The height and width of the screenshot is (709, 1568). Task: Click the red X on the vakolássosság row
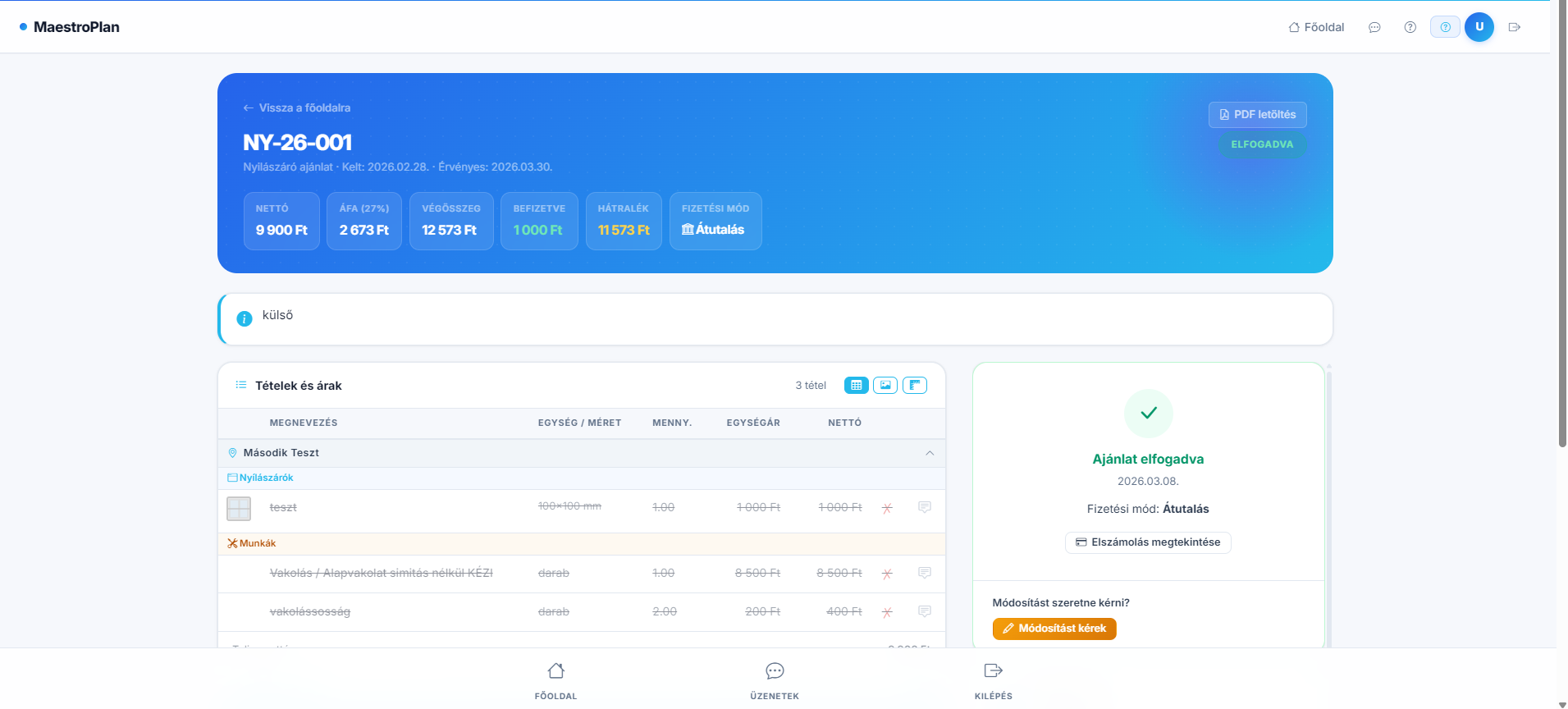887,612
